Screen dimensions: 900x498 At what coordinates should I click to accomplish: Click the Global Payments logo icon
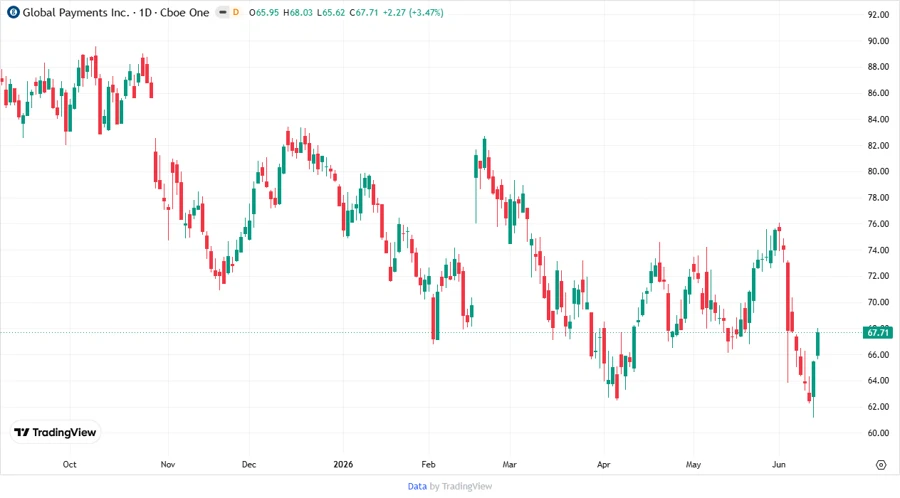13,12
